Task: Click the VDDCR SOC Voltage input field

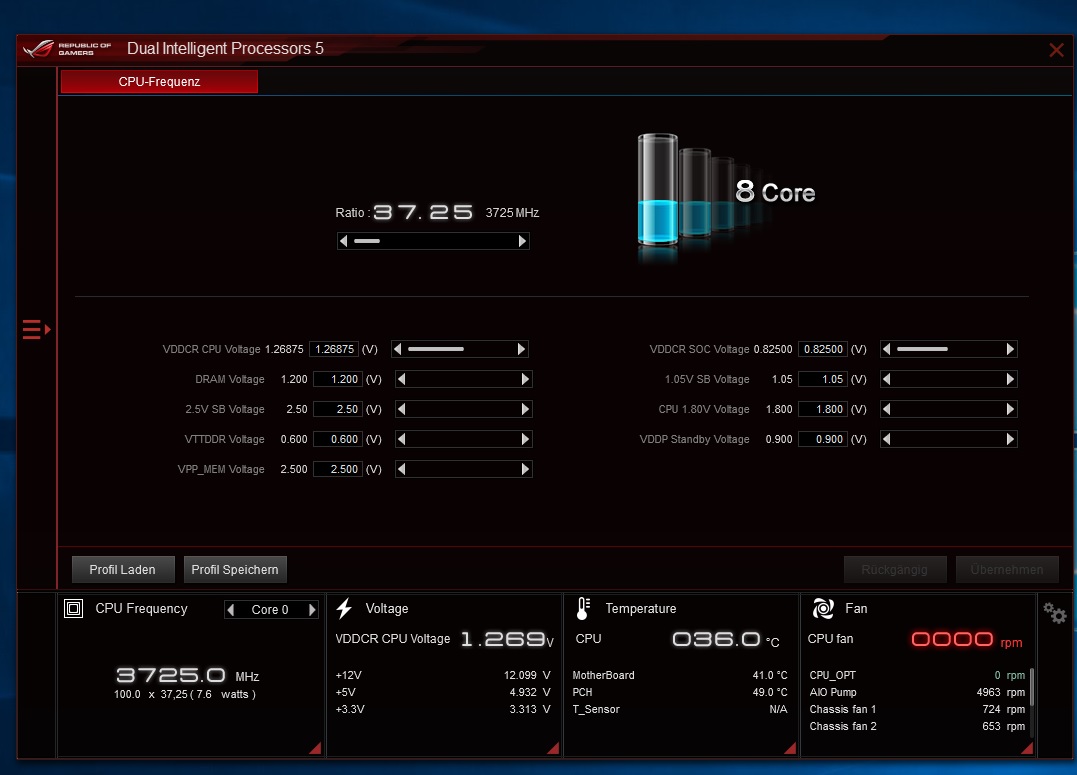Action: (x=823, y=349)
